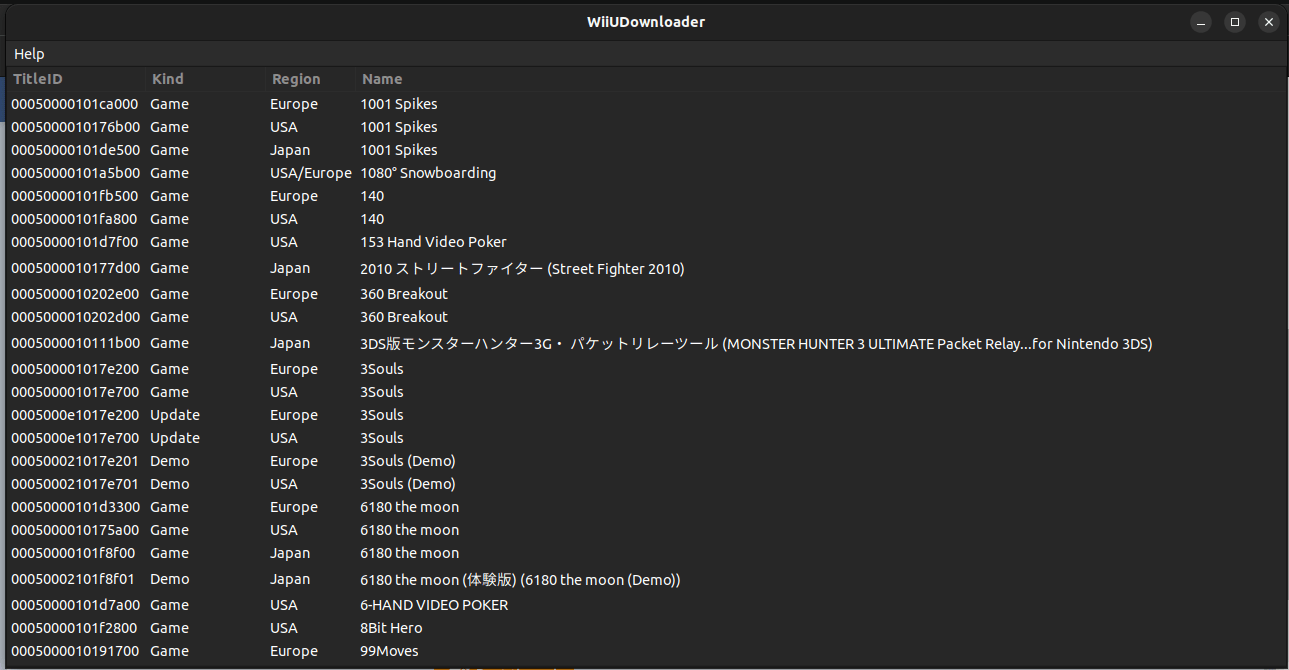Click the Name column header

pyautogui.click(x=382, y=79)
